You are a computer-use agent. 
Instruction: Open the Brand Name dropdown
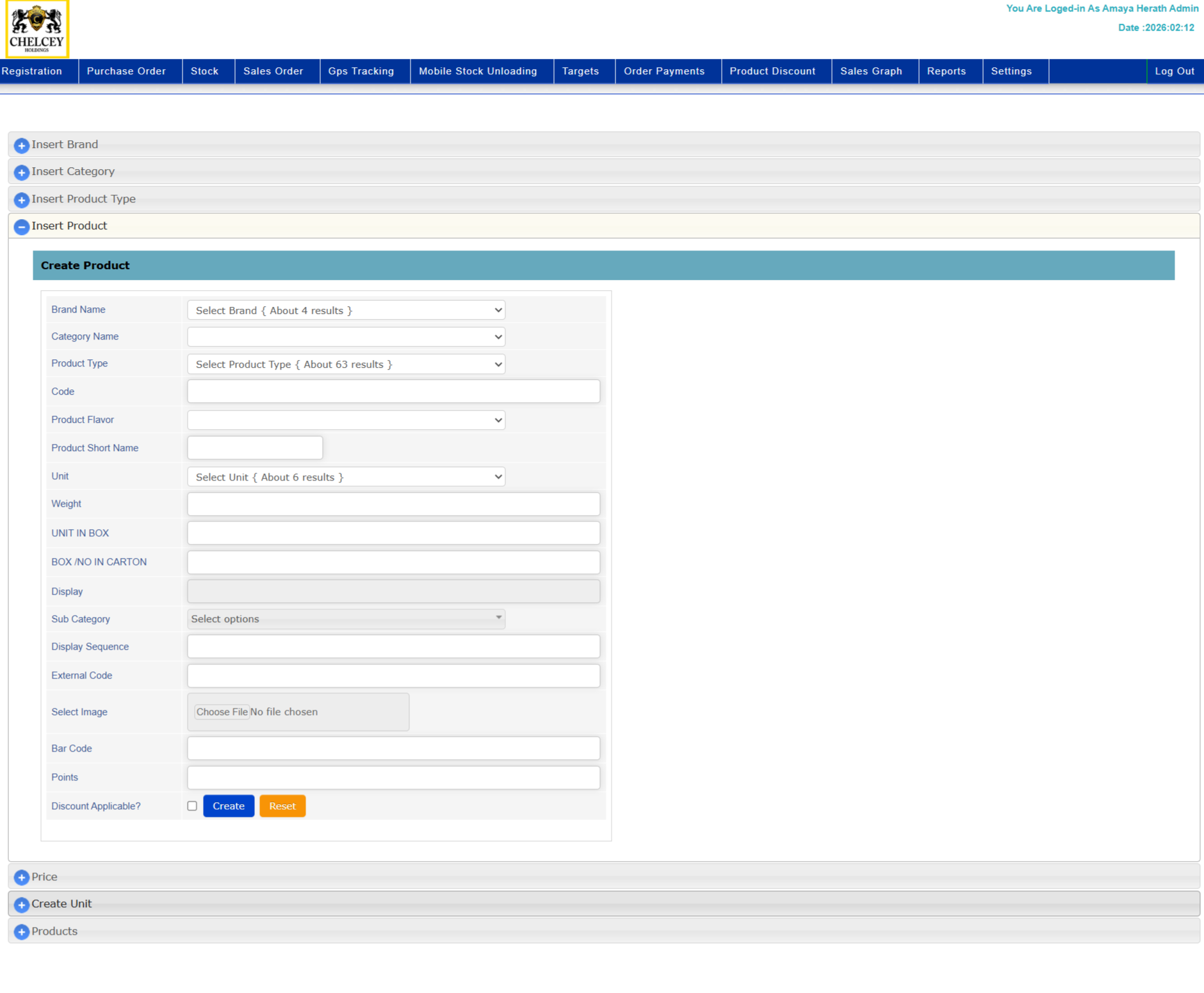[x=346, y=310]
